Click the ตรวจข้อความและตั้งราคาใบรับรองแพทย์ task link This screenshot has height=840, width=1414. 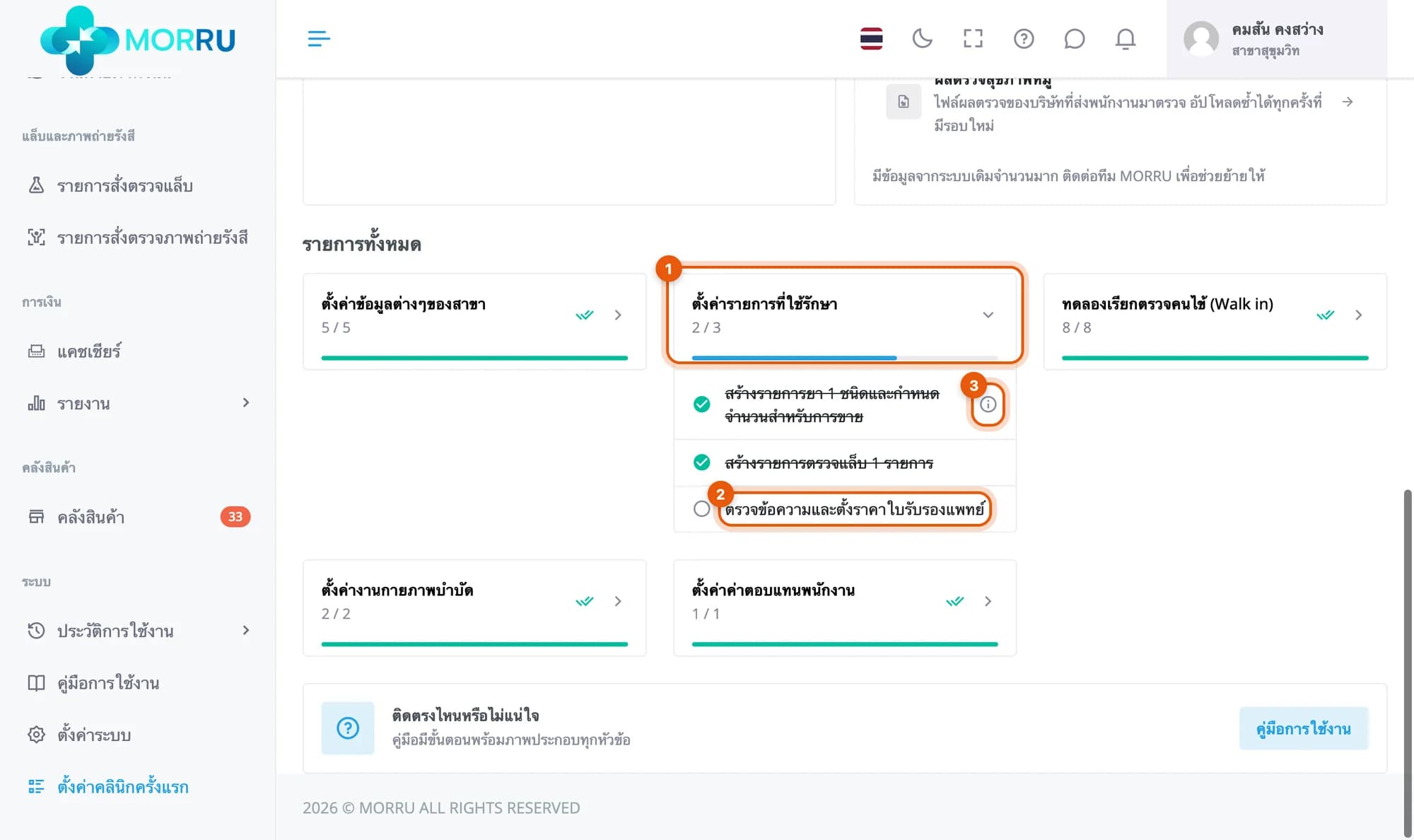coord(855,509)
